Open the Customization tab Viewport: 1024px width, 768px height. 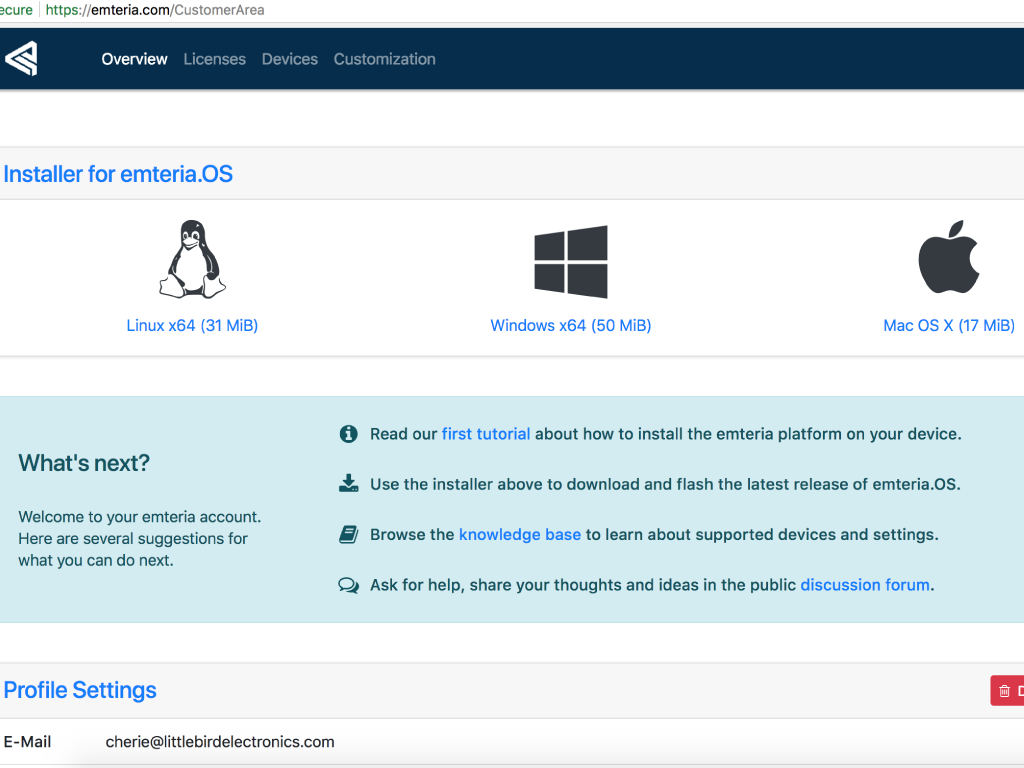[385, 59]
